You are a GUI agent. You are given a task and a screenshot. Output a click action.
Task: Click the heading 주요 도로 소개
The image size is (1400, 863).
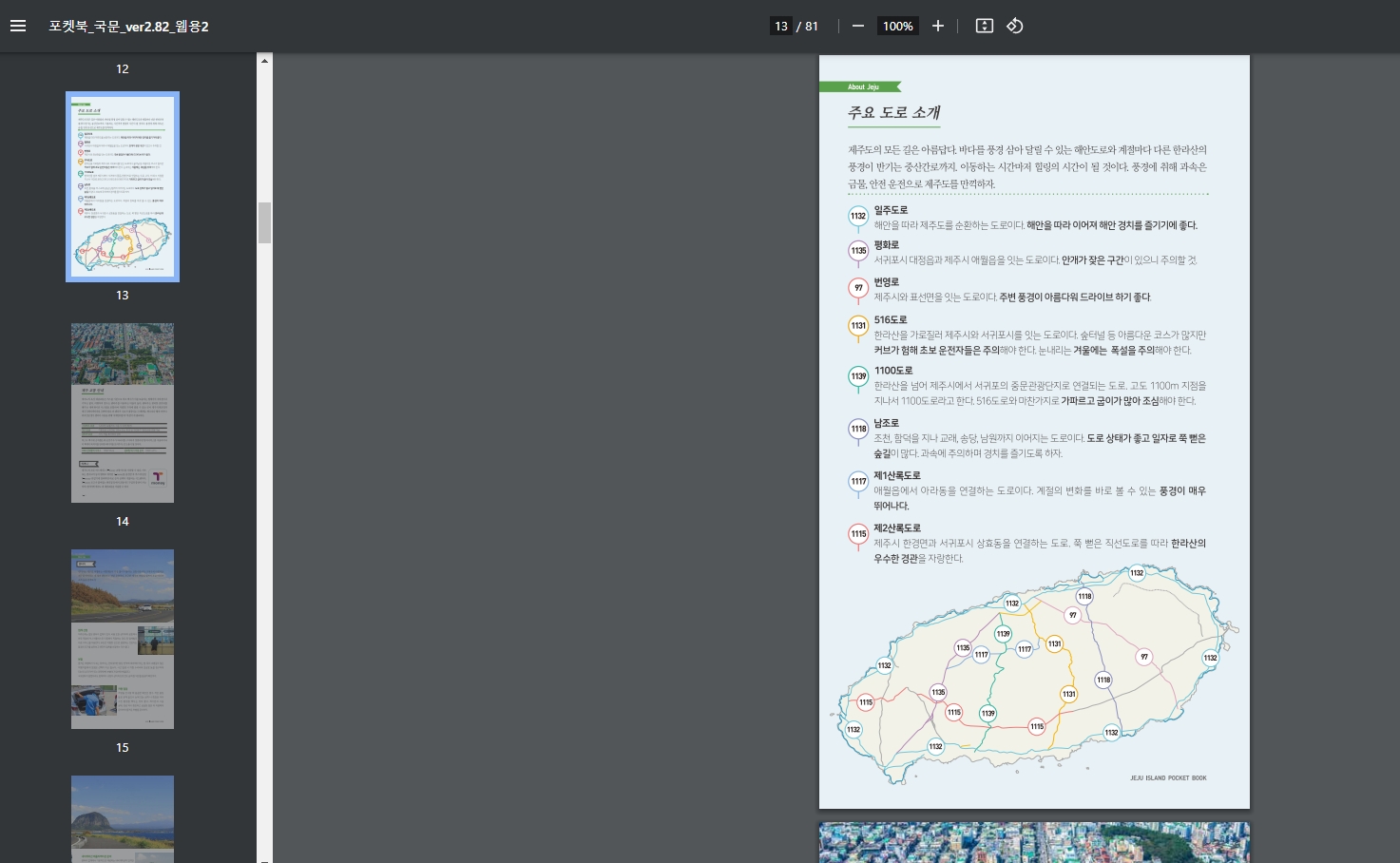click(893, 112)
